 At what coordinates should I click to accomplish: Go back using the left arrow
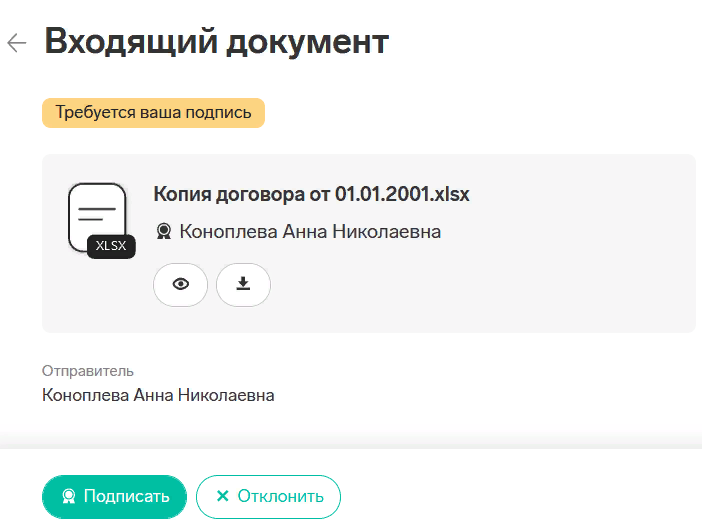point(17,43)
